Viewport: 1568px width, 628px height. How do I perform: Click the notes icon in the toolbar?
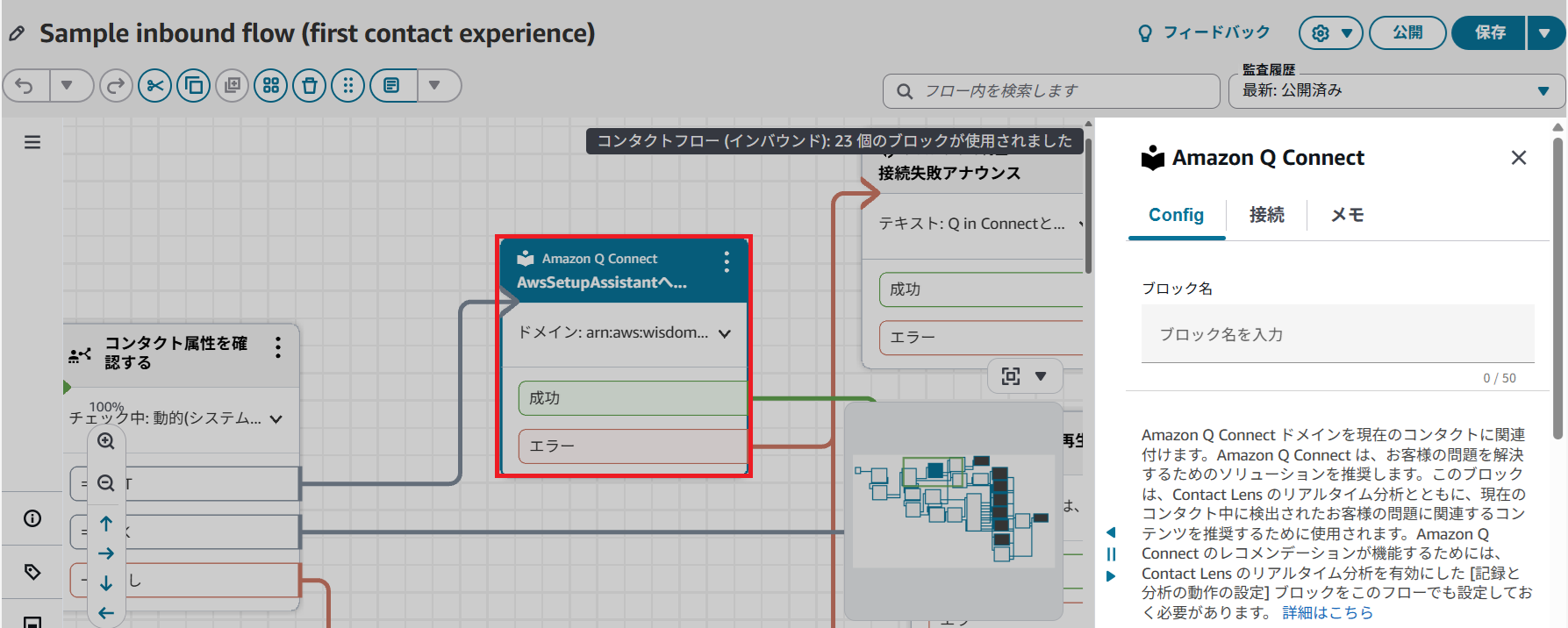point(392,86)
